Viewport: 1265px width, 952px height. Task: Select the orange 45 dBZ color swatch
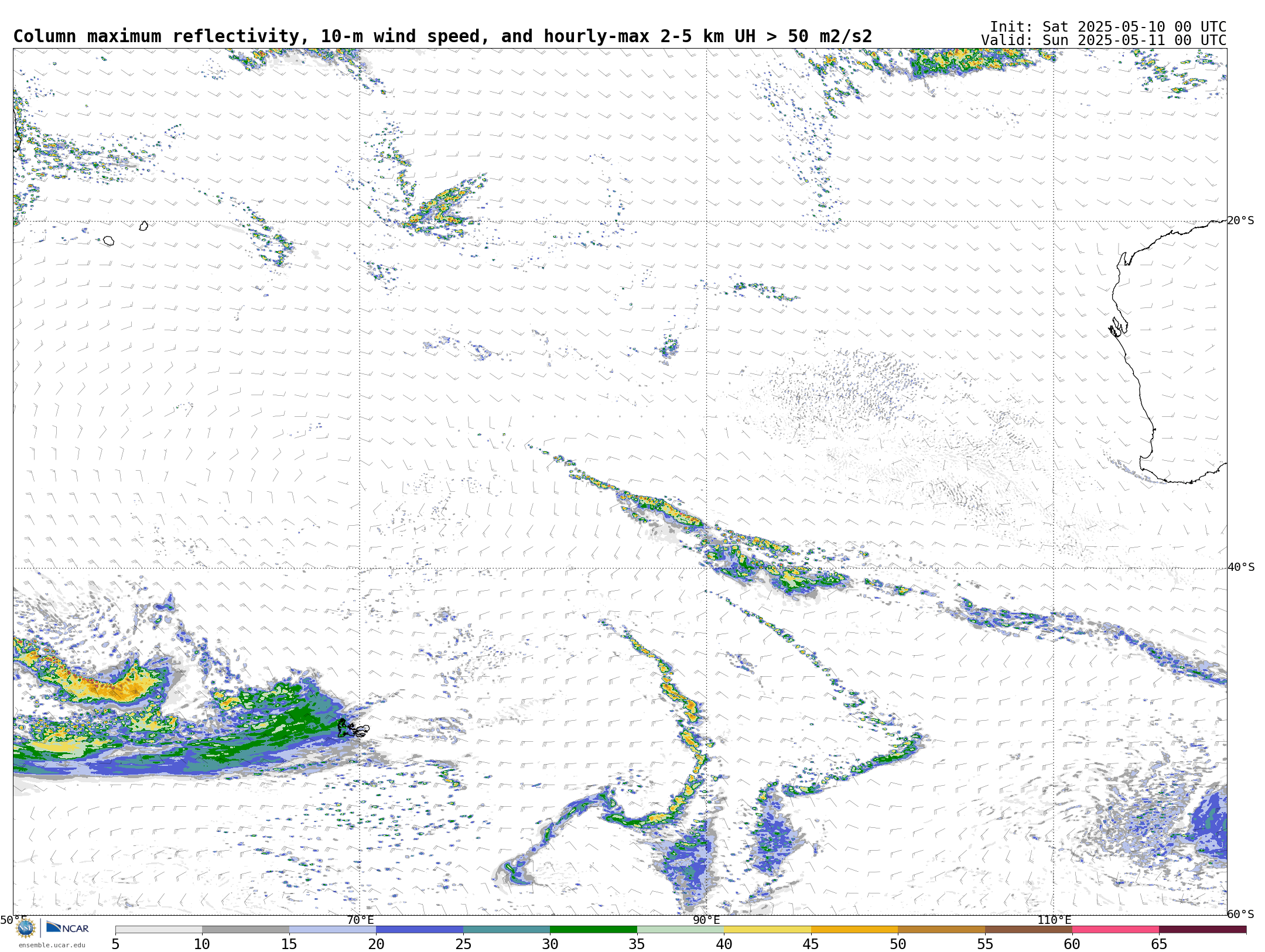pos(854,930)
